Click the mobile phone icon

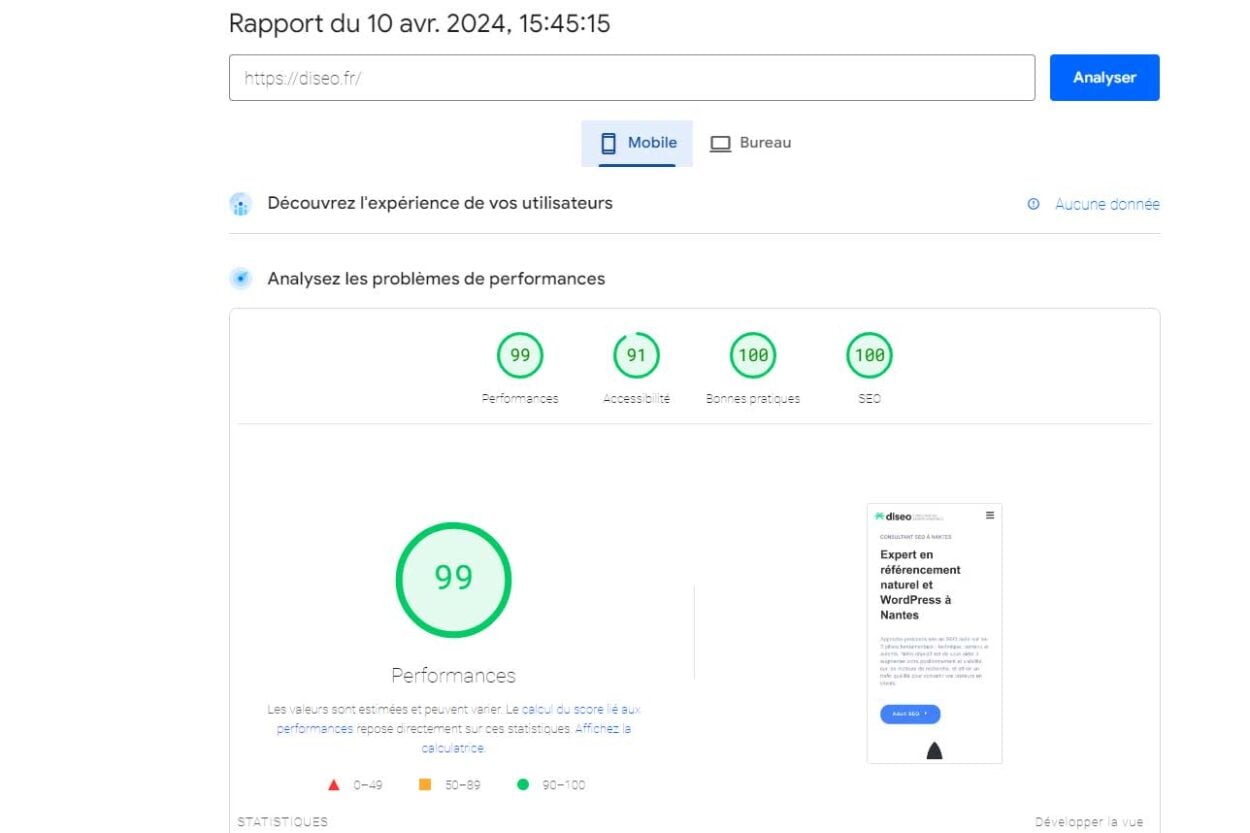(x=608, y=143)
